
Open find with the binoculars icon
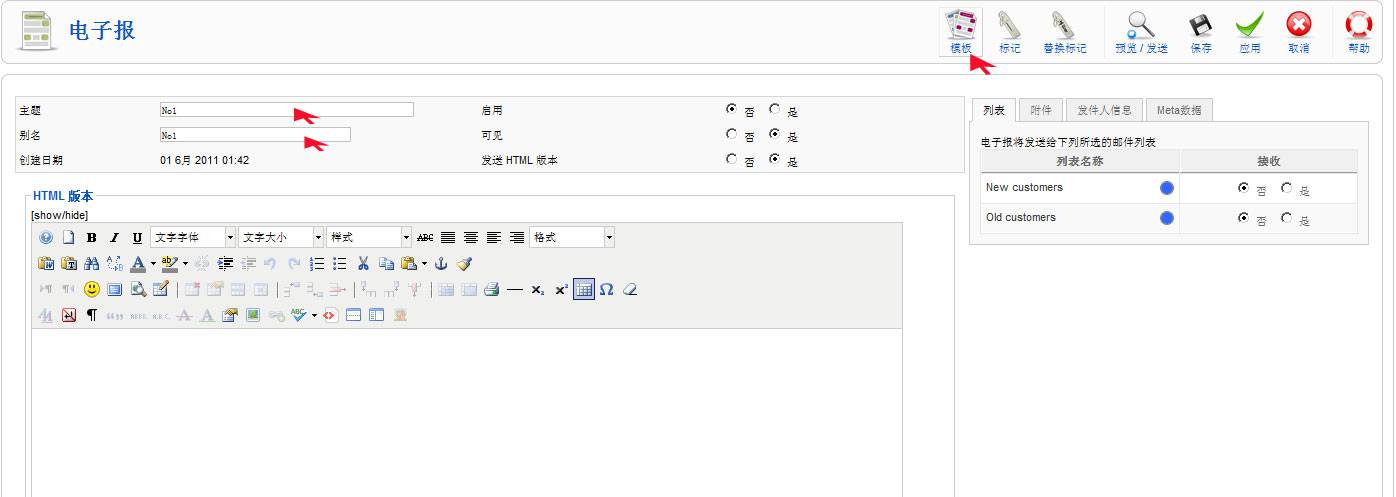(x=92, y=264)
